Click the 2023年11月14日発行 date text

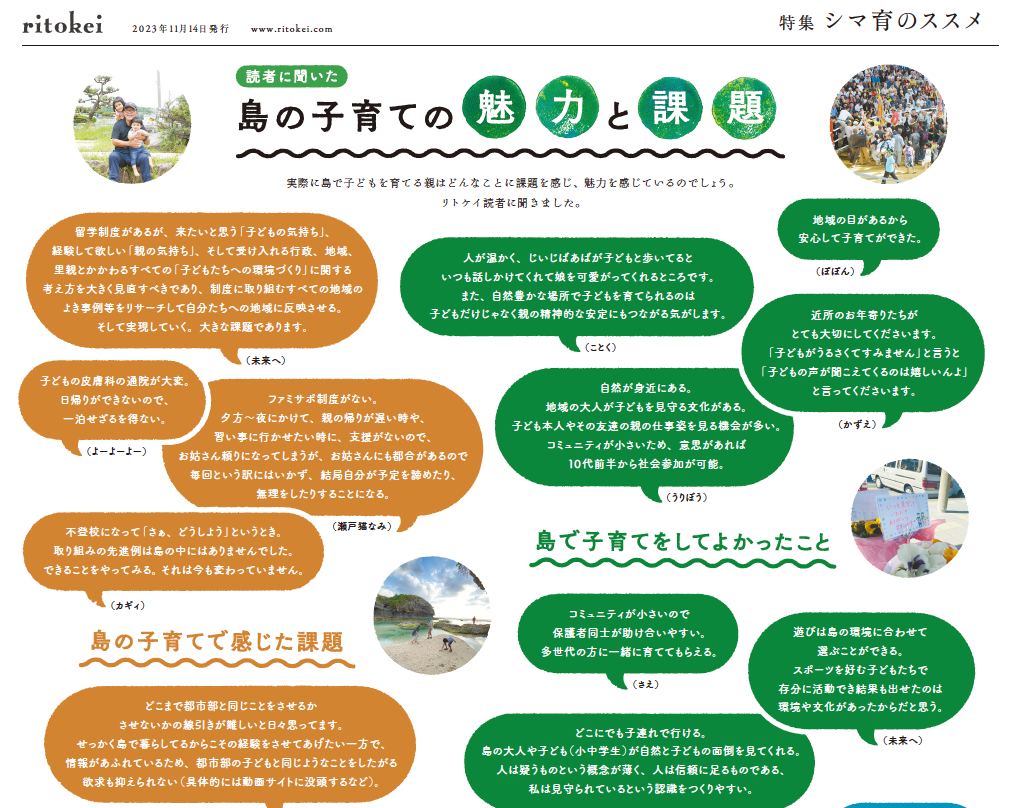tap(180, 29)
